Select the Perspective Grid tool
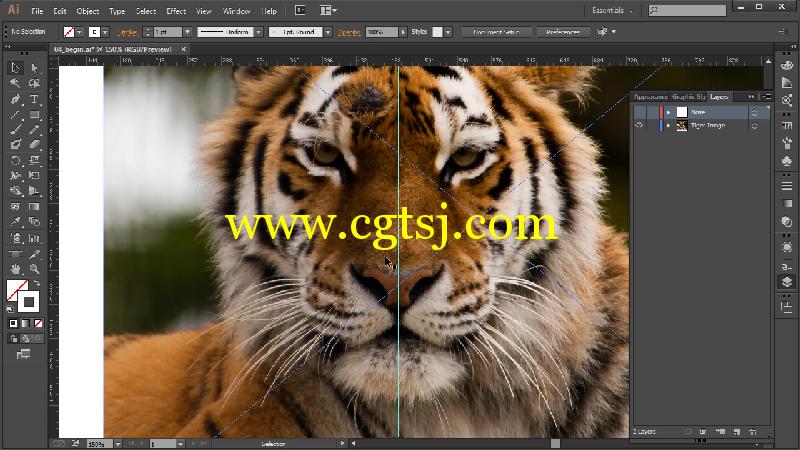800x450 pixels. point(34,191)
